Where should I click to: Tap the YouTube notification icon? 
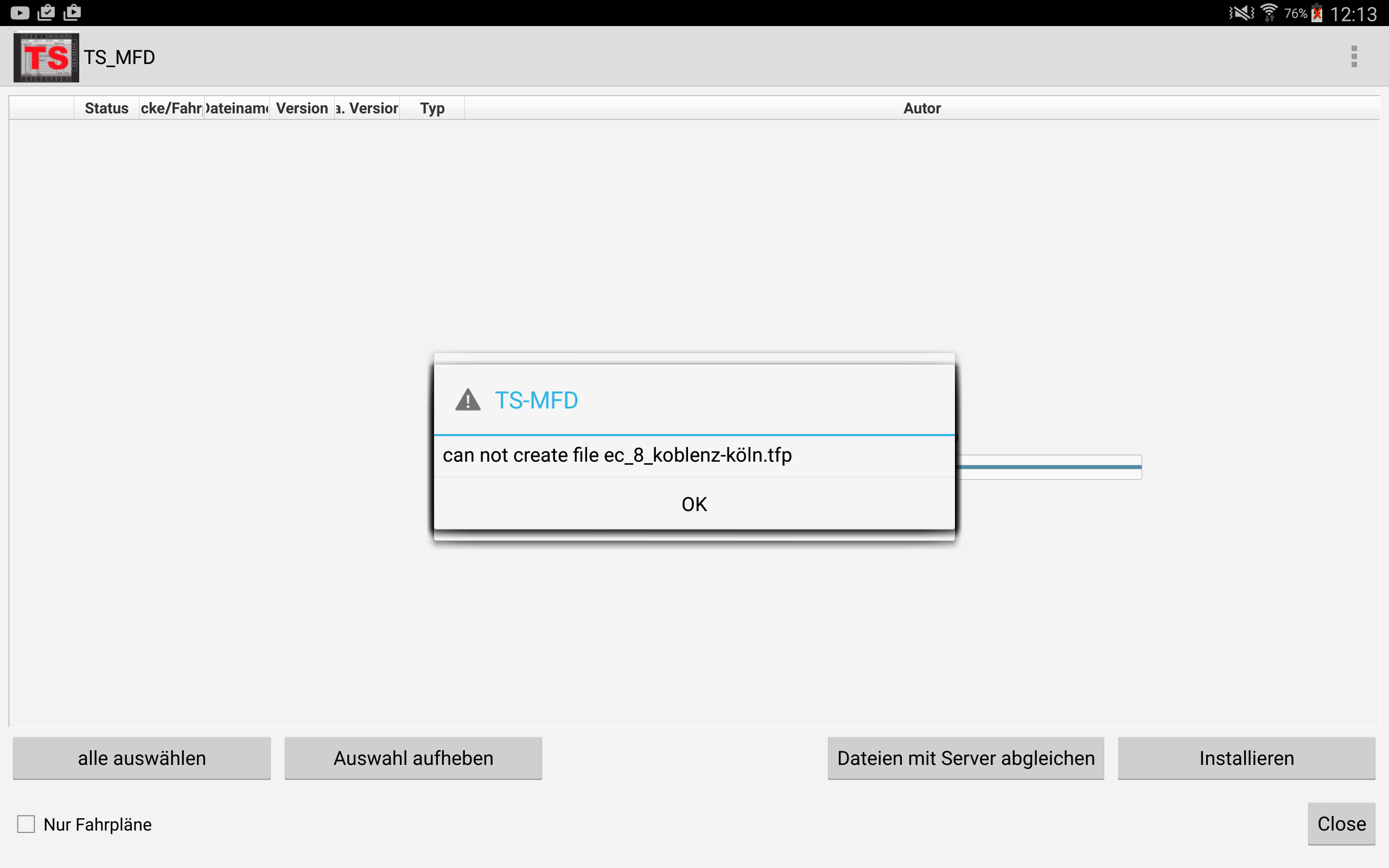coord(20,12)
